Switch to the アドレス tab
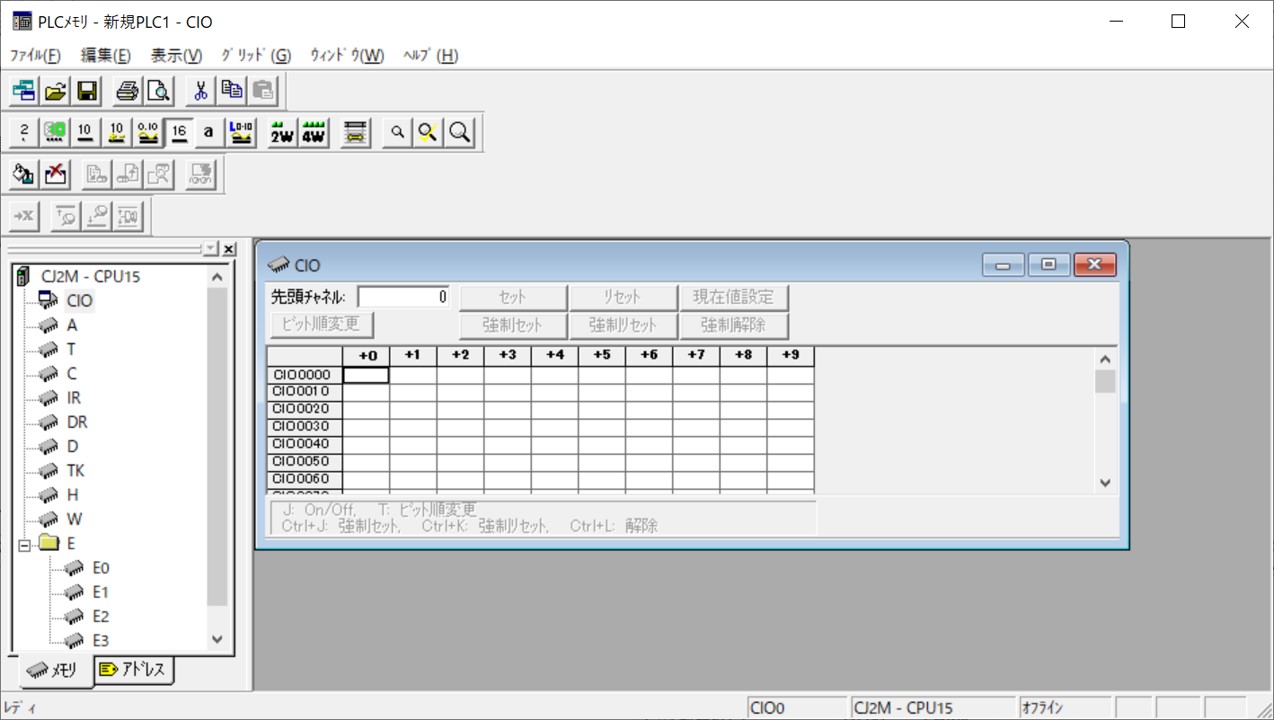 tap(134, 671)
